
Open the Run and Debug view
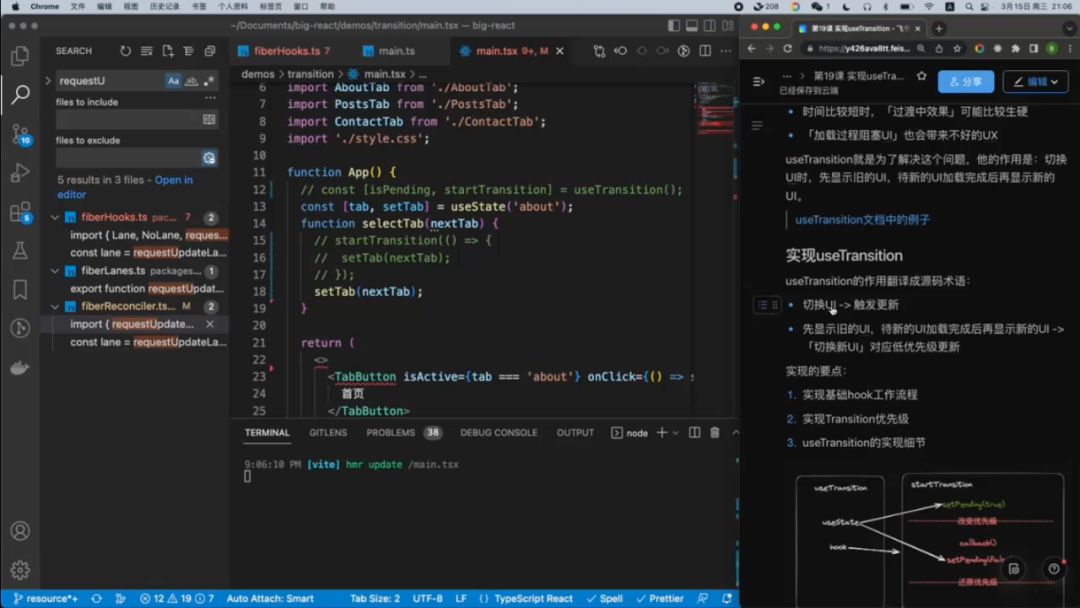(x=20, y=173)
